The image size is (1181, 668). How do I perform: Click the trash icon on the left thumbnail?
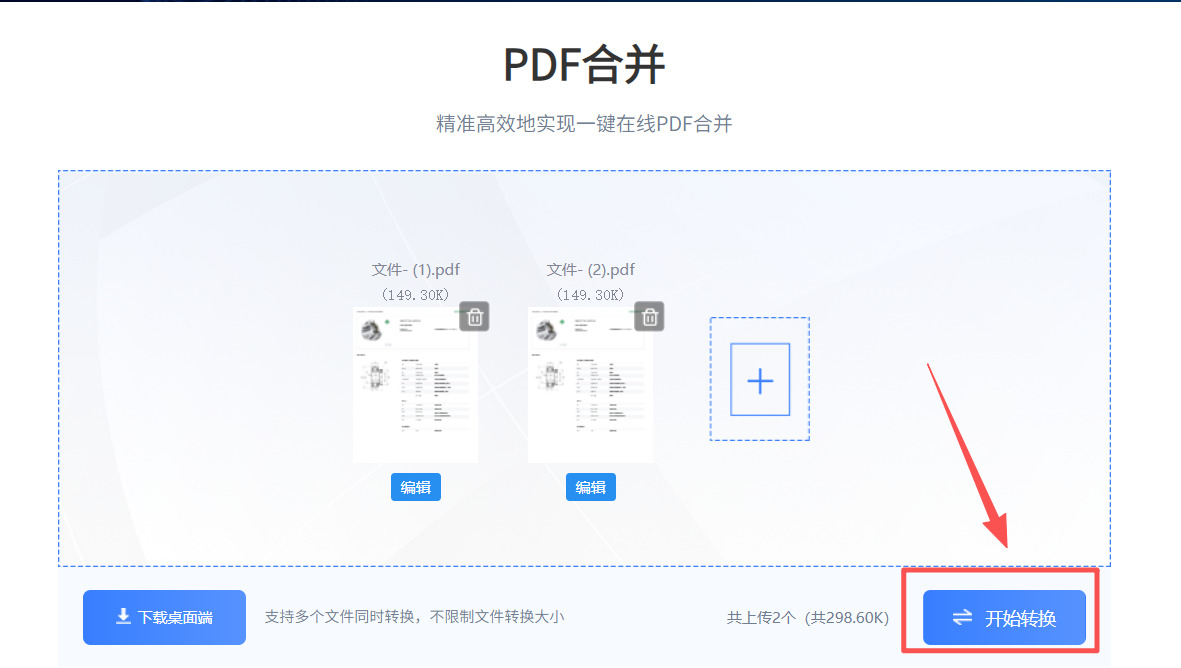[x=474, y=316]
